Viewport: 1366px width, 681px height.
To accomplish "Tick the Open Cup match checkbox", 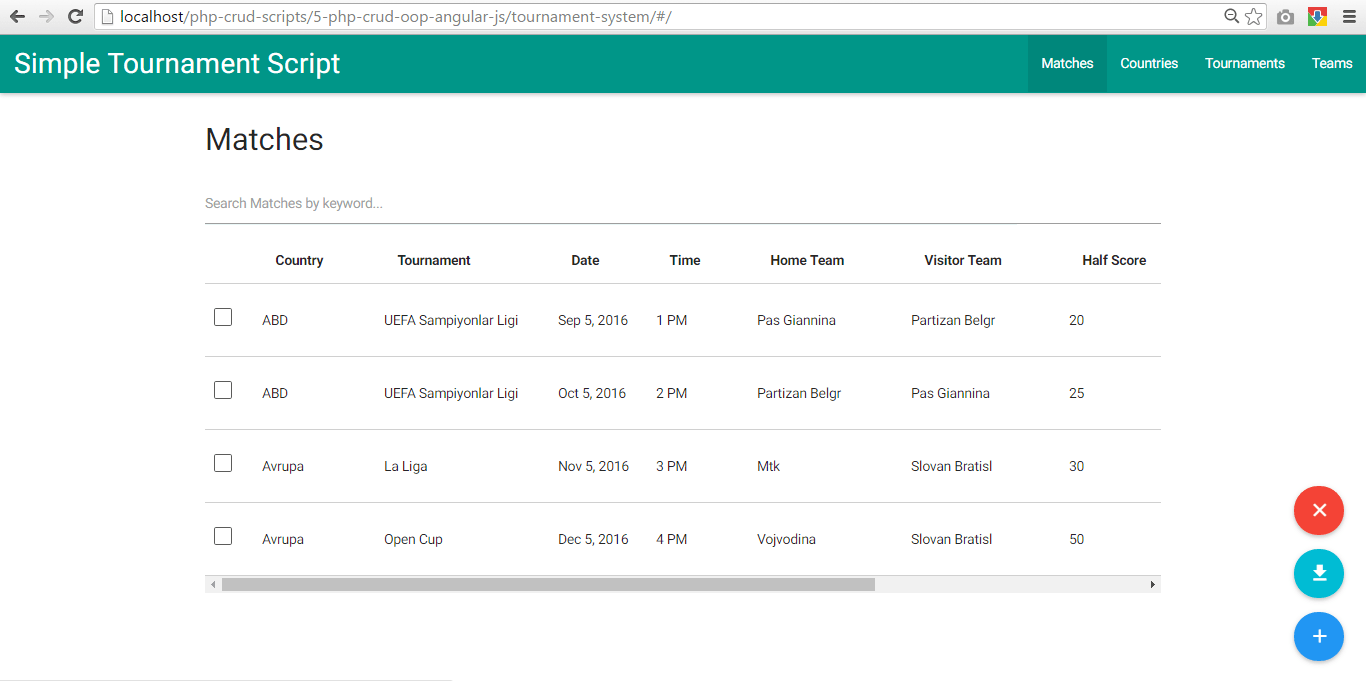I will click(x=222, y=536).
